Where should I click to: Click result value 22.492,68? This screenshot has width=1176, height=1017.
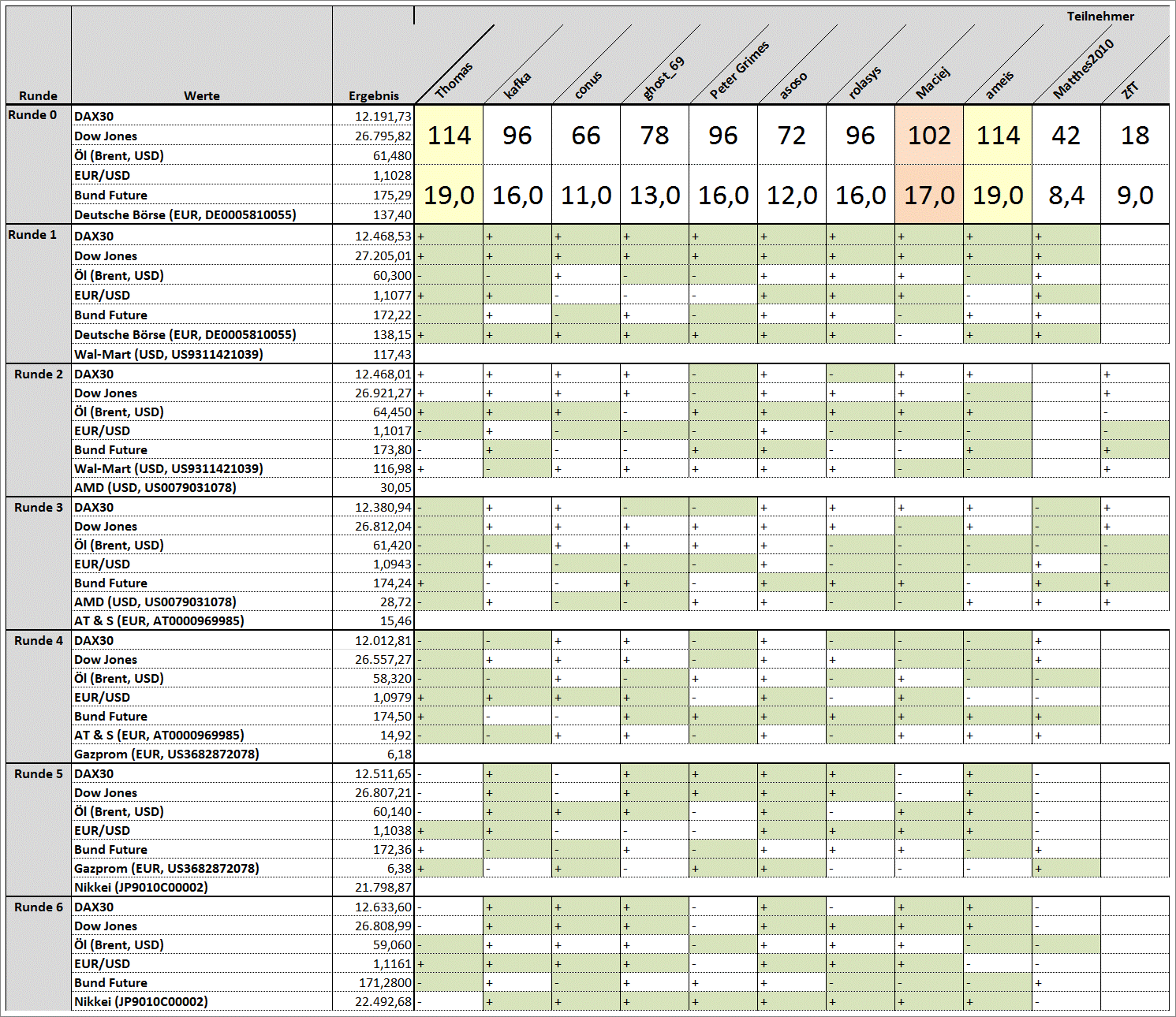(x=383, y=1001)
